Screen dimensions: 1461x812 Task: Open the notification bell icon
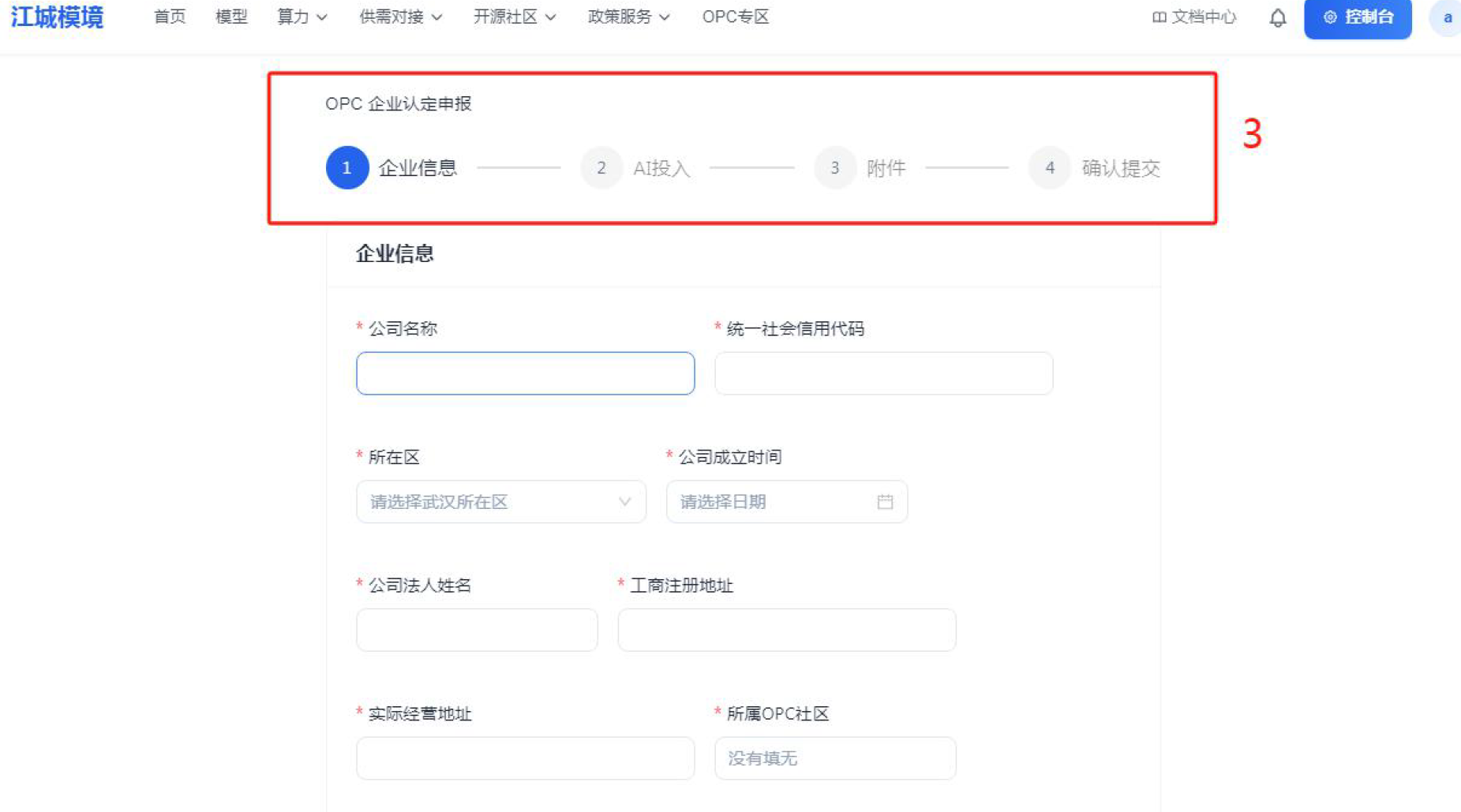pyautogui.click(x=1277, y=17)
